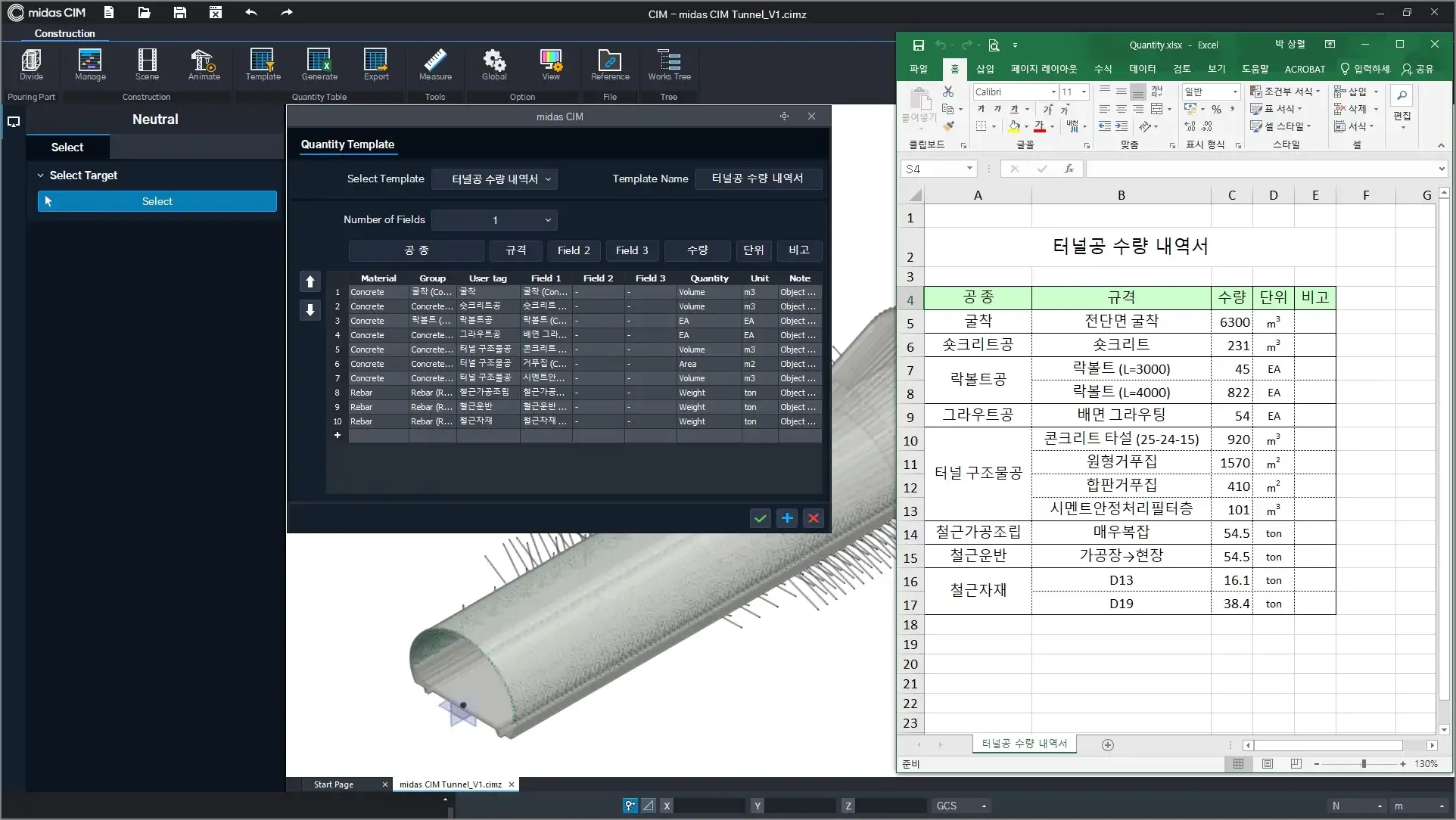The width and height of the screenshot is (1456, 820).
Task: Open the 수식 ribbon tab
Action: [1103, 69]
